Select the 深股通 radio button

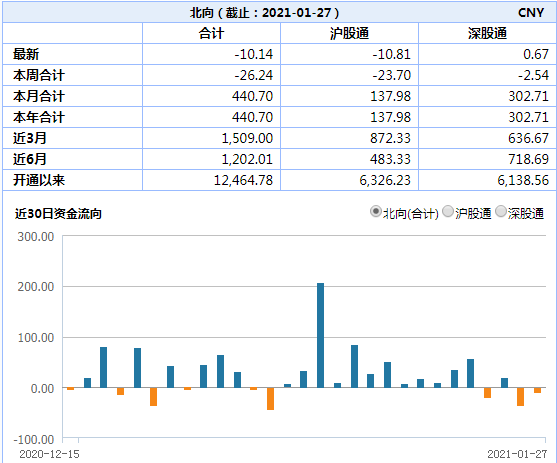coord(501,211)
